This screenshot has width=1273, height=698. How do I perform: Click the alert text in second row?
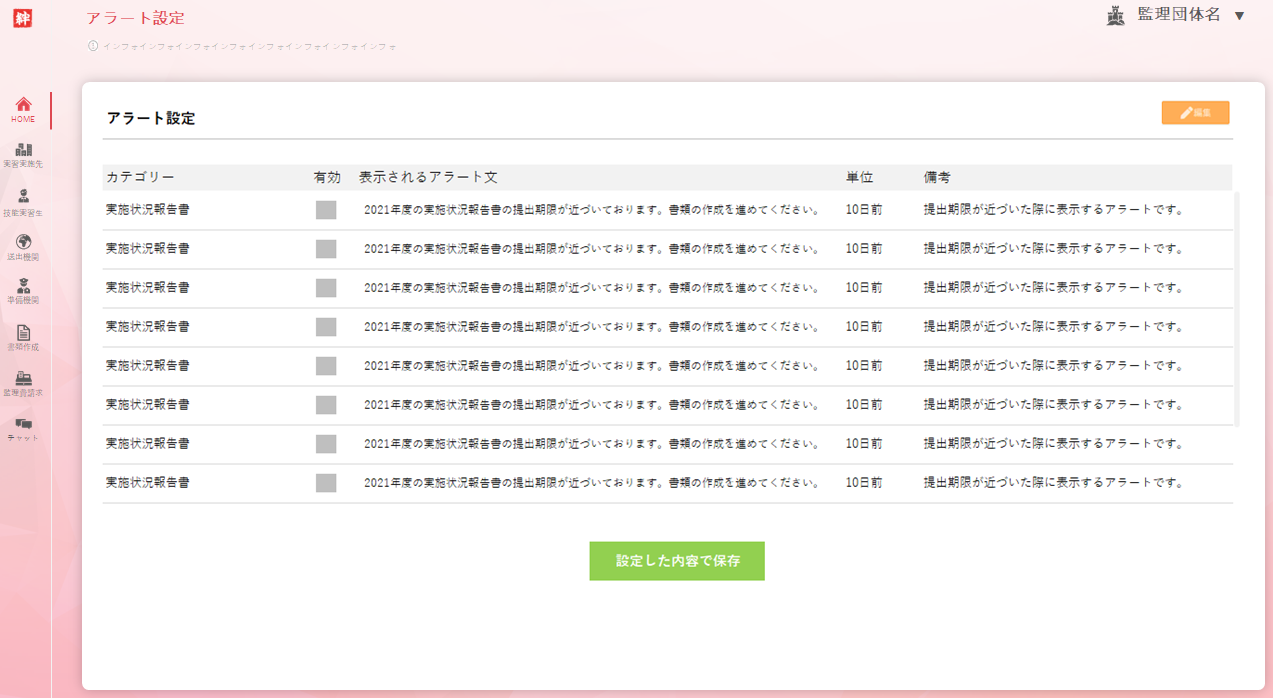pos(591,249)
